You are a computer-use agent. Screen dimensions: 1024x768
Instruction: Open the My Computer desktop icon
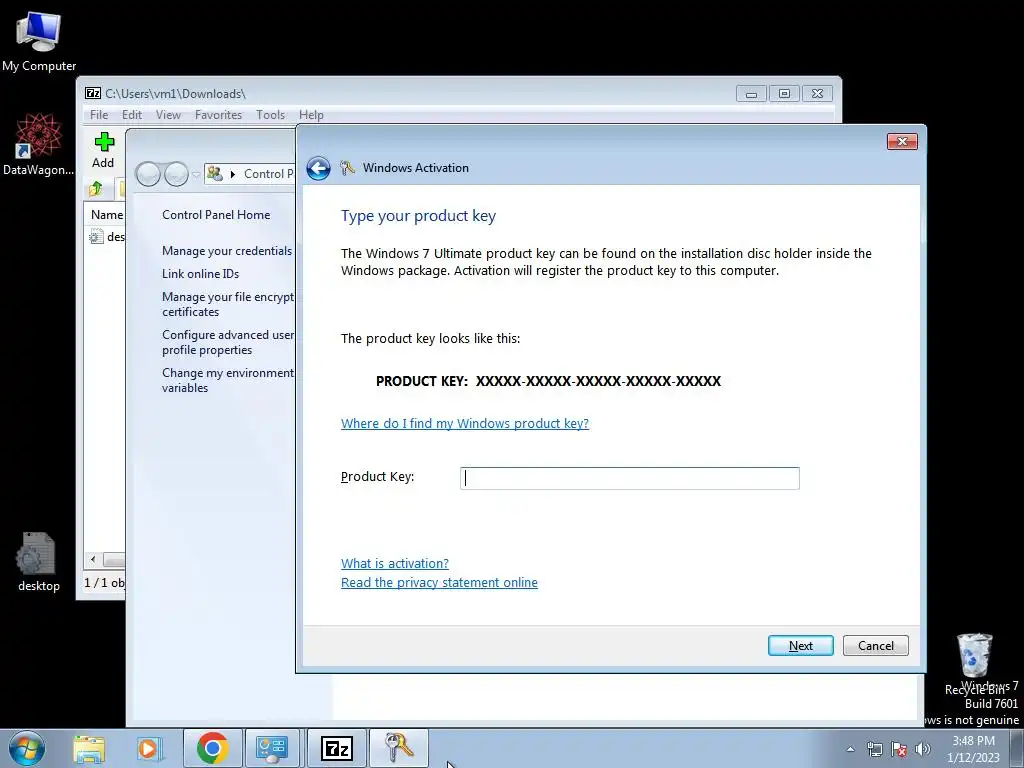pyautogui.click(x=39, y=40)
